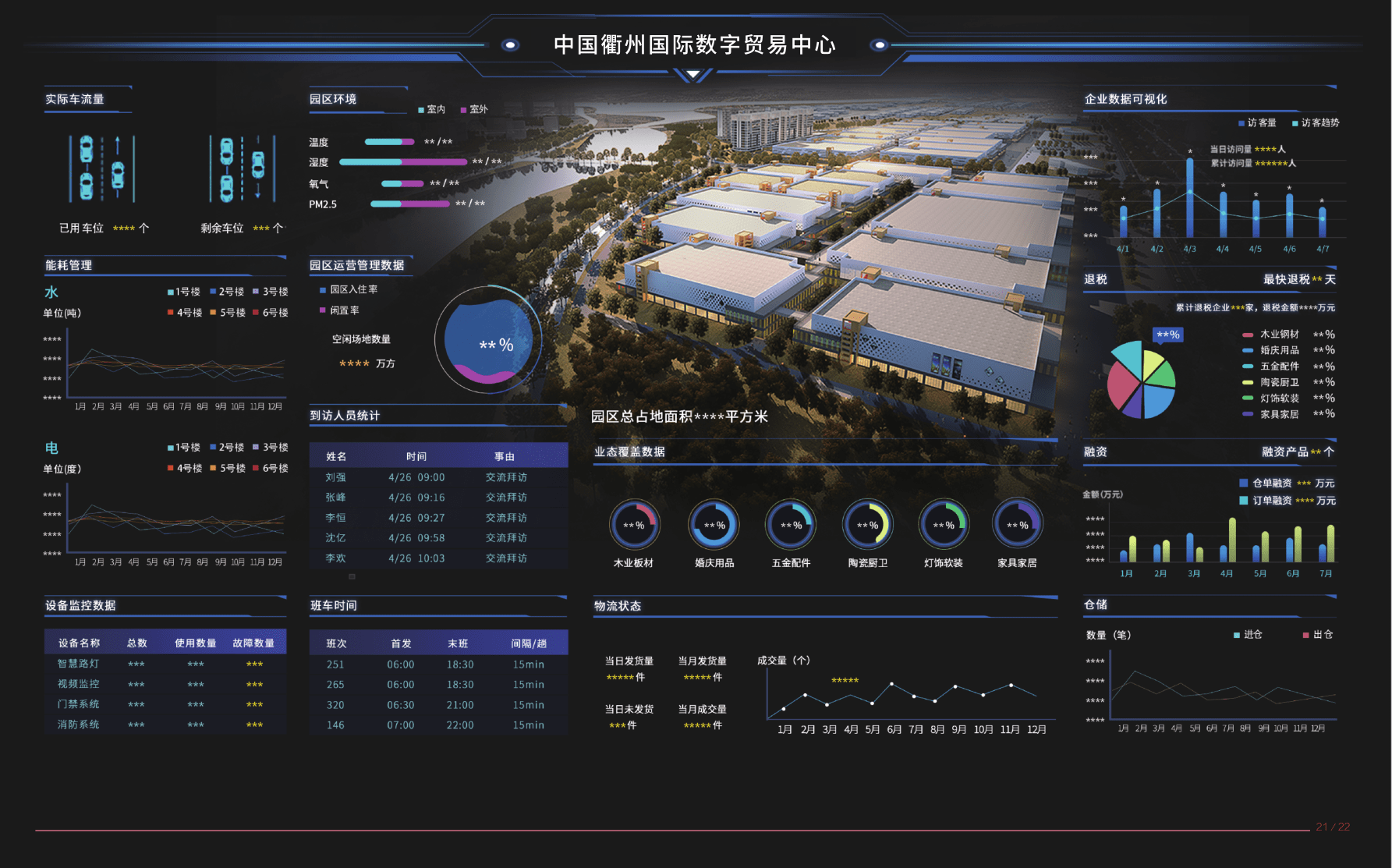Expand the down arrow under the title
1392x868 pixels.
pos(692,76)
